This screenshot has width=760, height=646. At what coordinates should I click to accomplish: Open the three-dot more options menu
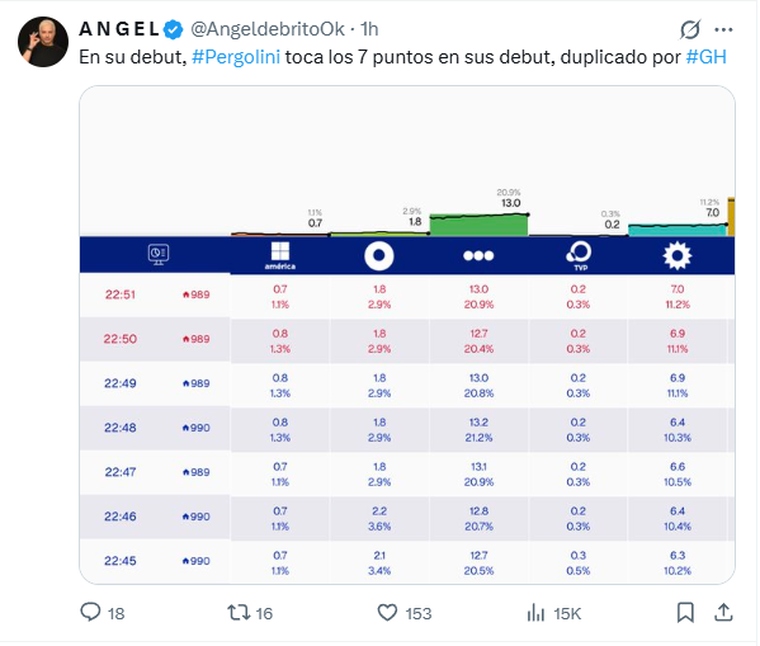point(726,29)
